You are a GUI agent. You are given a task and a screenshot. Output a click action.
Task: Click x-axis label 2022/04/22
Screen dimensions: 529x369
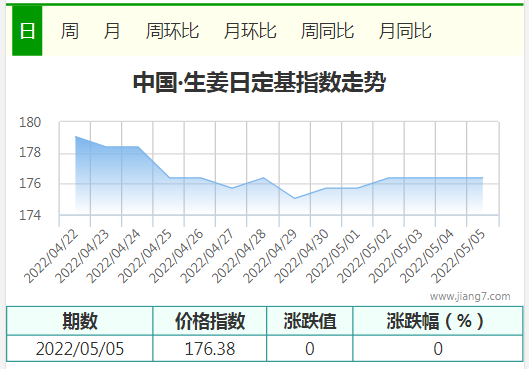point(51,256)
